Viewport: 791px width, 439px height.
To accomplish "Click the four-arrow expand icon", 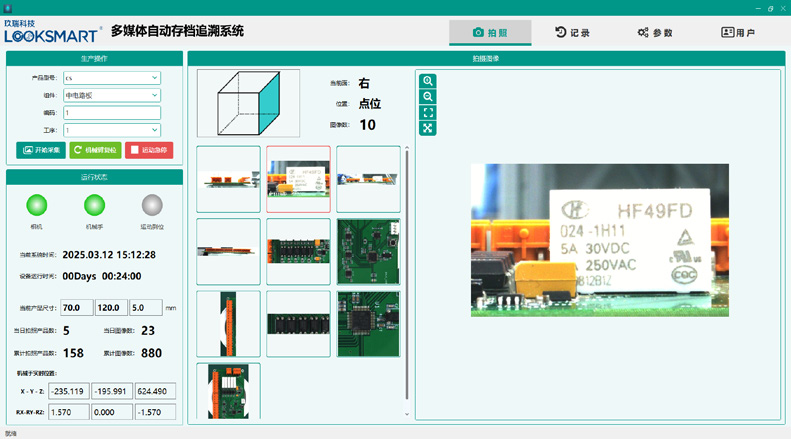I will point(428,128).
